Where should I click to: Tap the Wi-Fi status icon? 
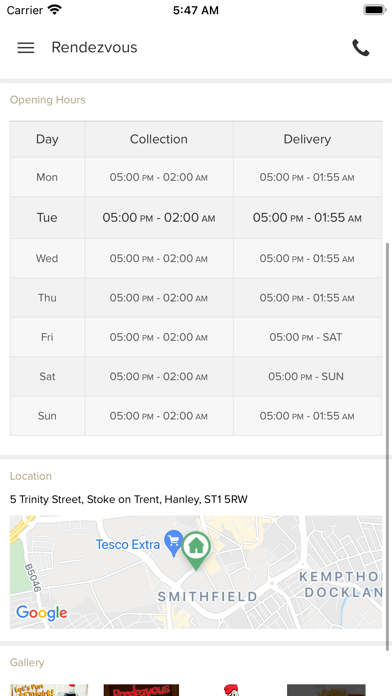pyautogui.click(x=55, y=10)
